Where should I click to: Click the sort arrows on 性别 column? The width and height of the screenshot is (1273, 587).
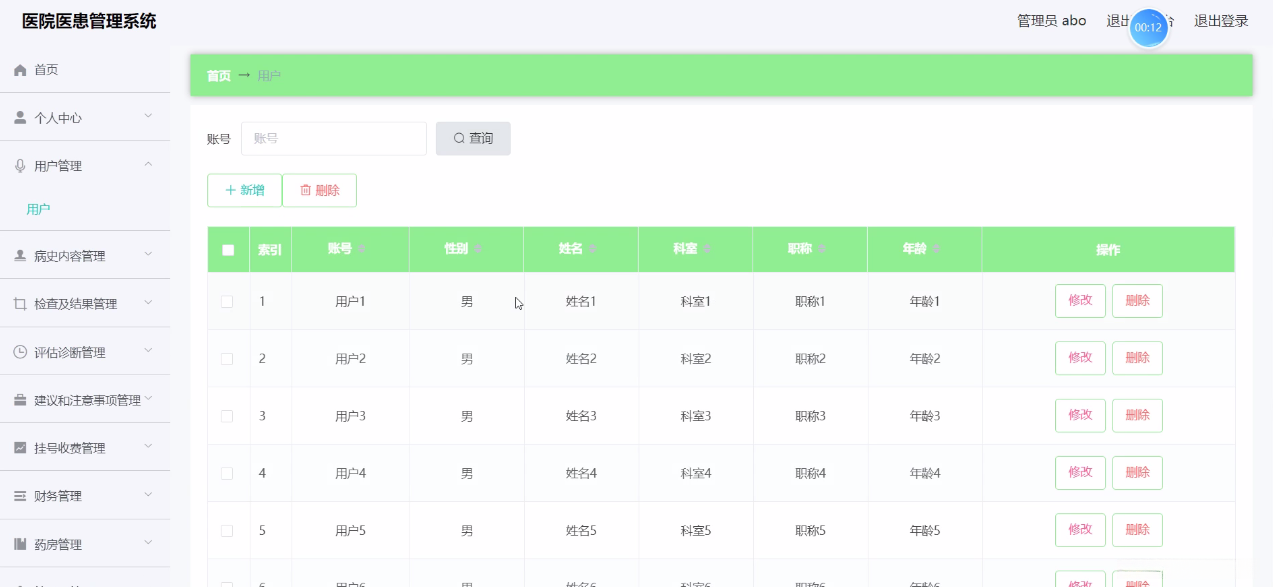tap(478, 249)
